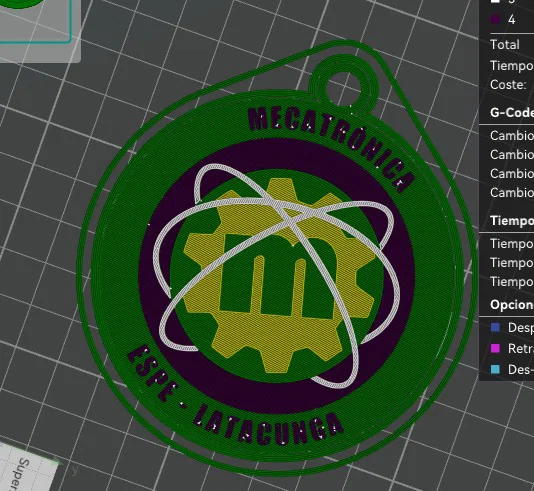Toggle the light-blue 'Des-' option swatch
Viewport: 534px width, 491px height.
coord(495,369)
